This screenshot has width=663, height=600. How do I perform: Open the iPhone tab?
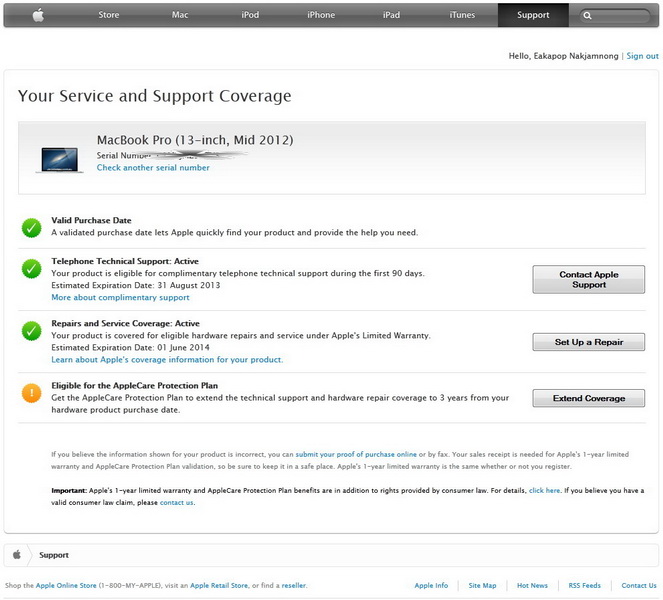pyautogui.click(x=321, y=15)
